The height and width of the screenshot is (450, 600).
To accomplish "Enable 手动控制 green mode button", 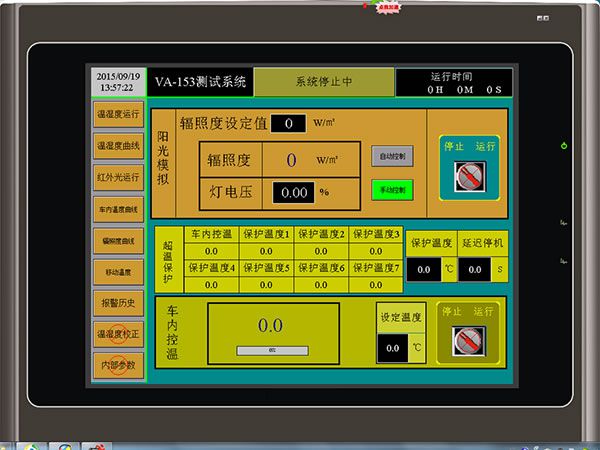I will pos(392,190).
